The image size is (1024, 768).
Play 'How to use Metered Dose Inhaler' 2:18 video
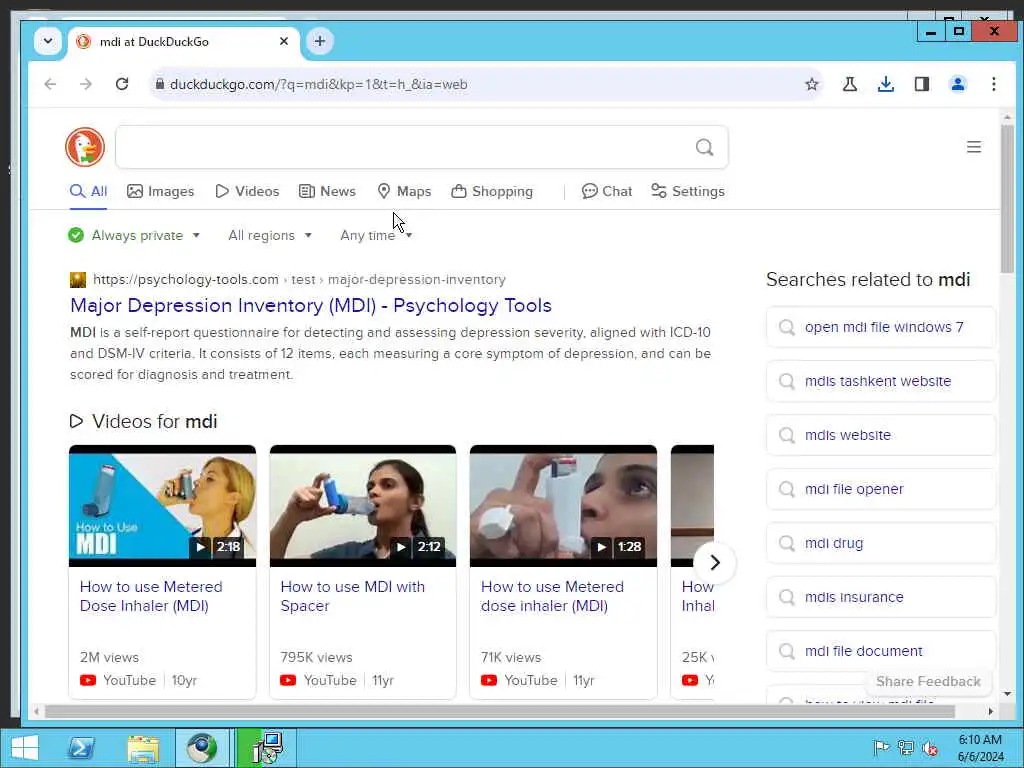click(x=163, y=506)
